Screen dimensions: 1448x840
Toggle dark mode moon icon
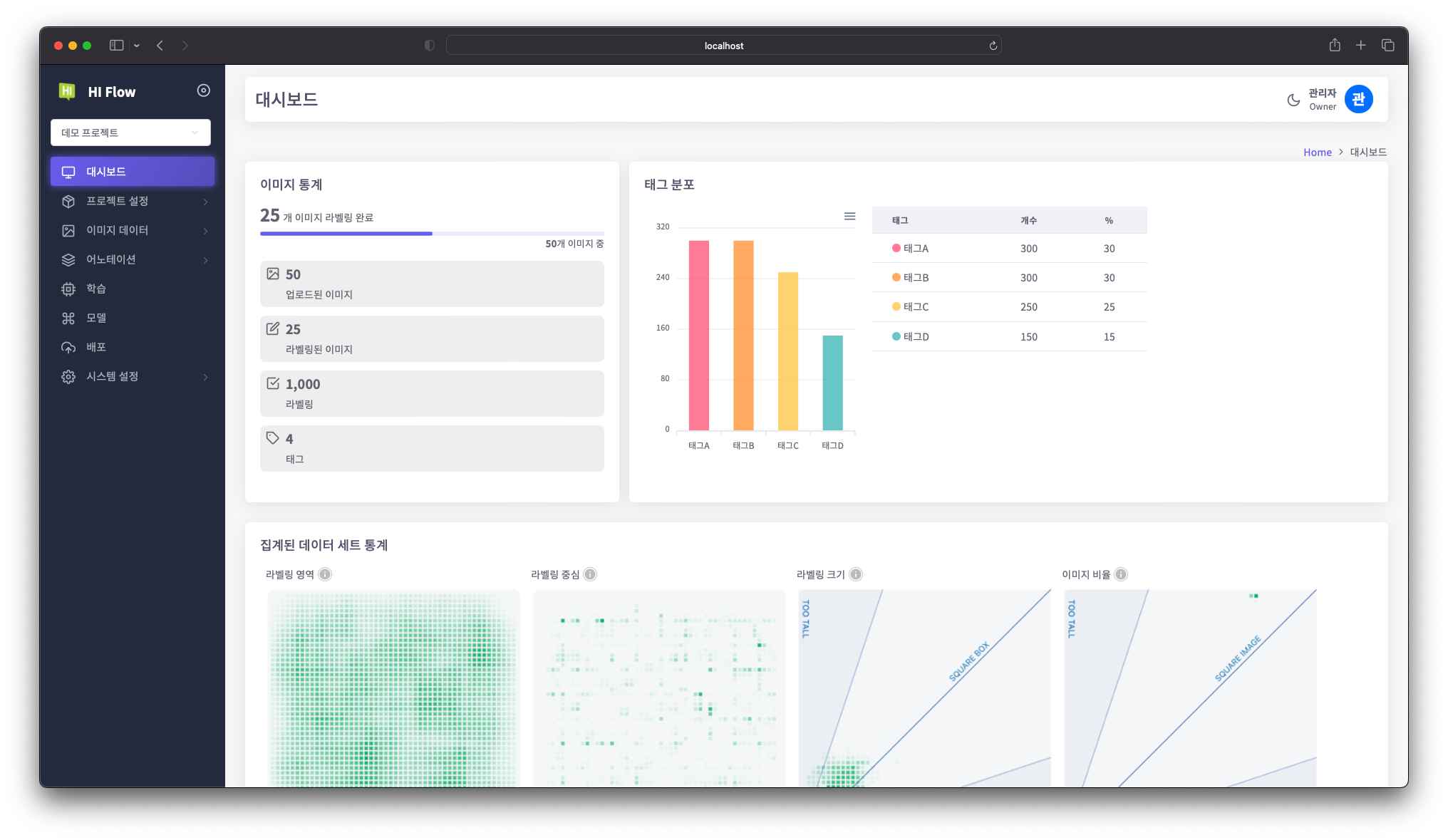pyautogui.click(x=1293, y=100)
